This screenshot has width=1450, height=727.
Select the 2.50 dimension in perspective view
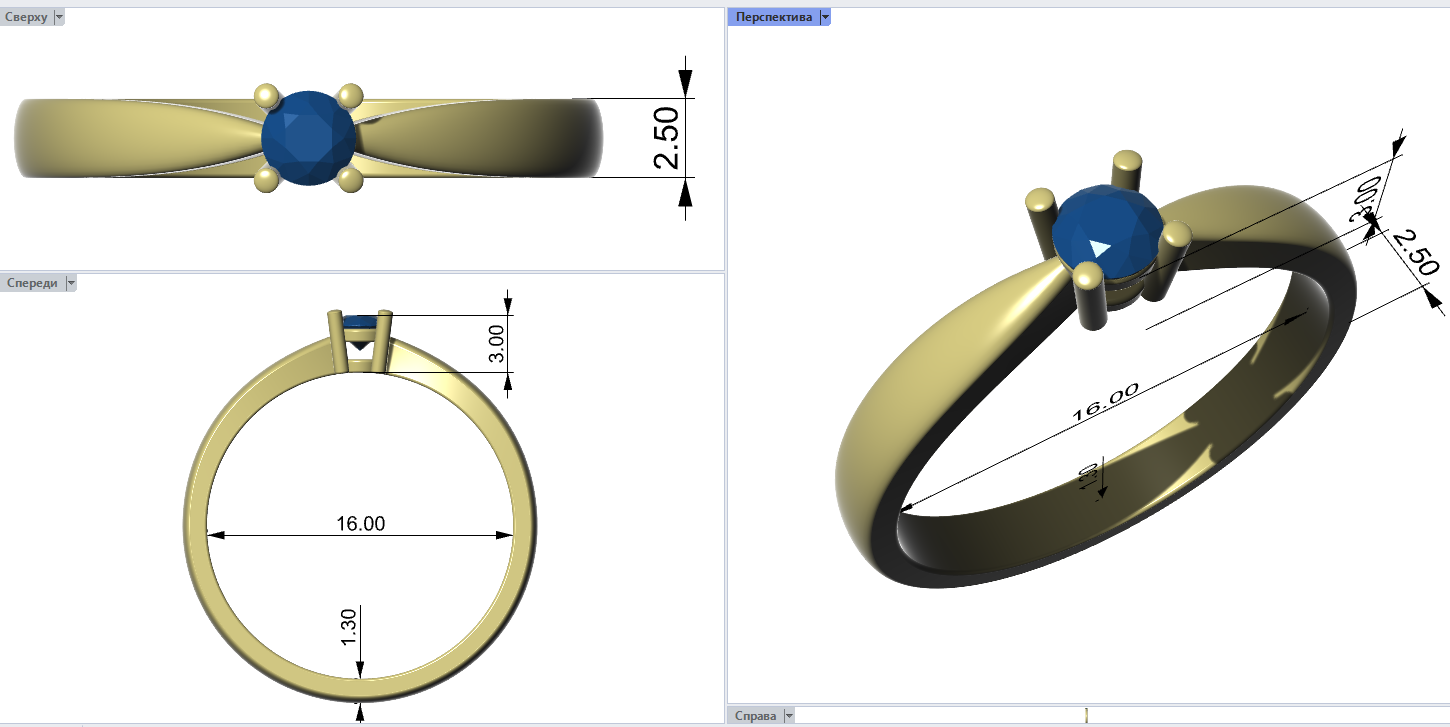point(1414,253)
